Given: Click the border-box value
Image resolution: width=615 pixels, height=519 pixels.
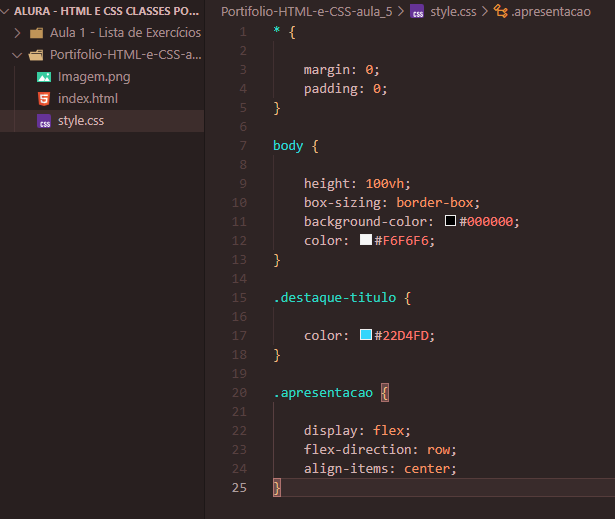Looking at the screenshot, I should 435,203.
